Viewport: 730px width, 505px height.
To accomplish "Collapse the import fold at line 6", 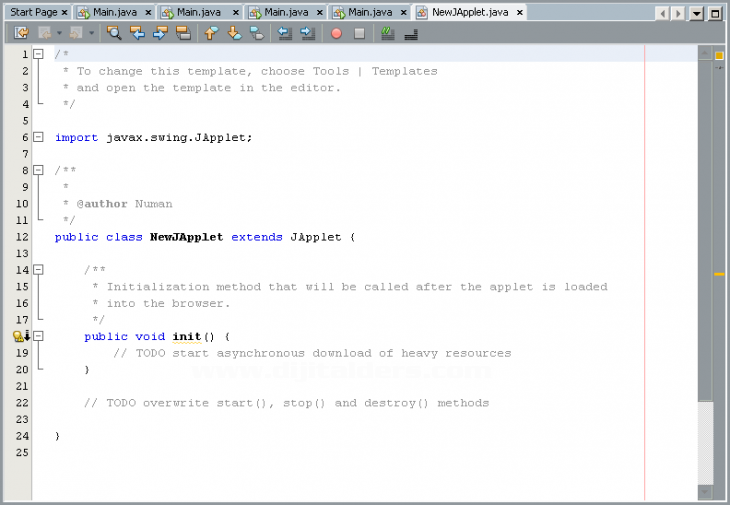I will tap(38, 137).
